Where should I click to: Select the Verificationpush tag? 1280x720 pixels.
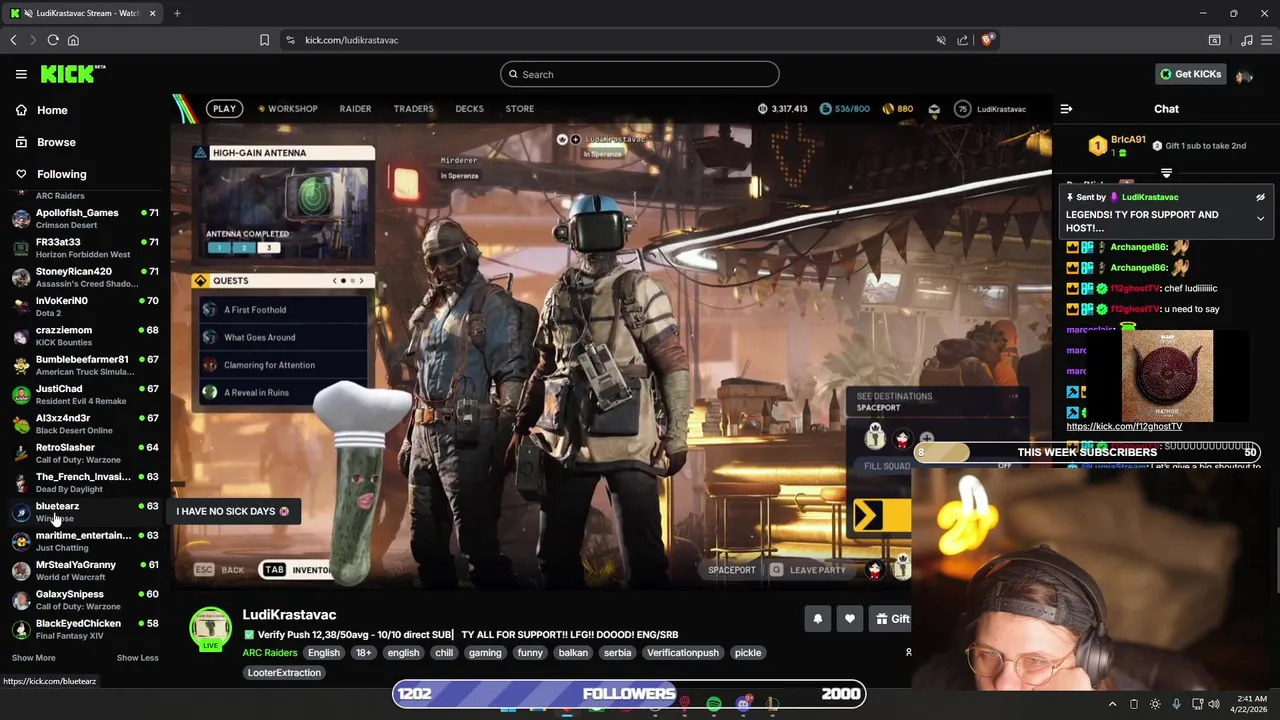tap(683, 652)
